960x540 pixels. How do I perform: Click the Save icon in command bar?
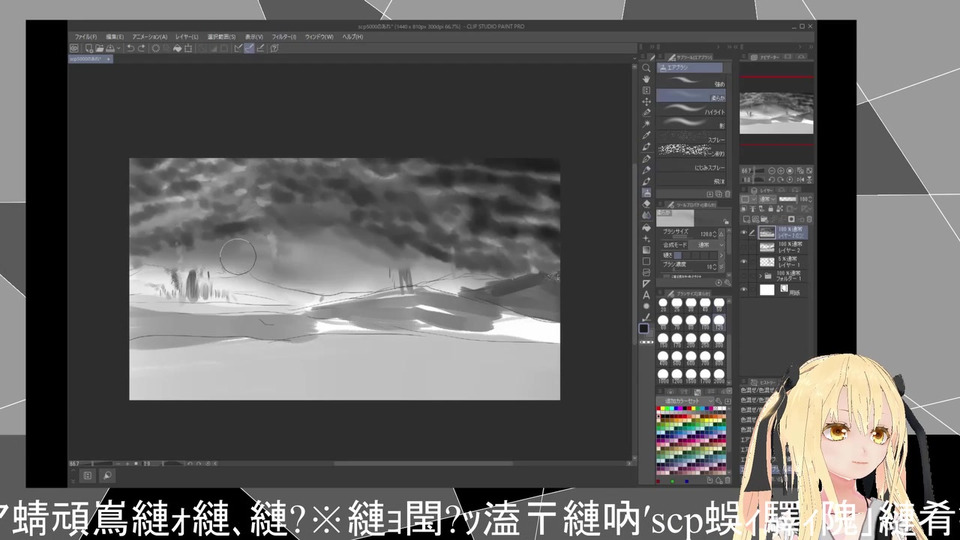(110, 48)
